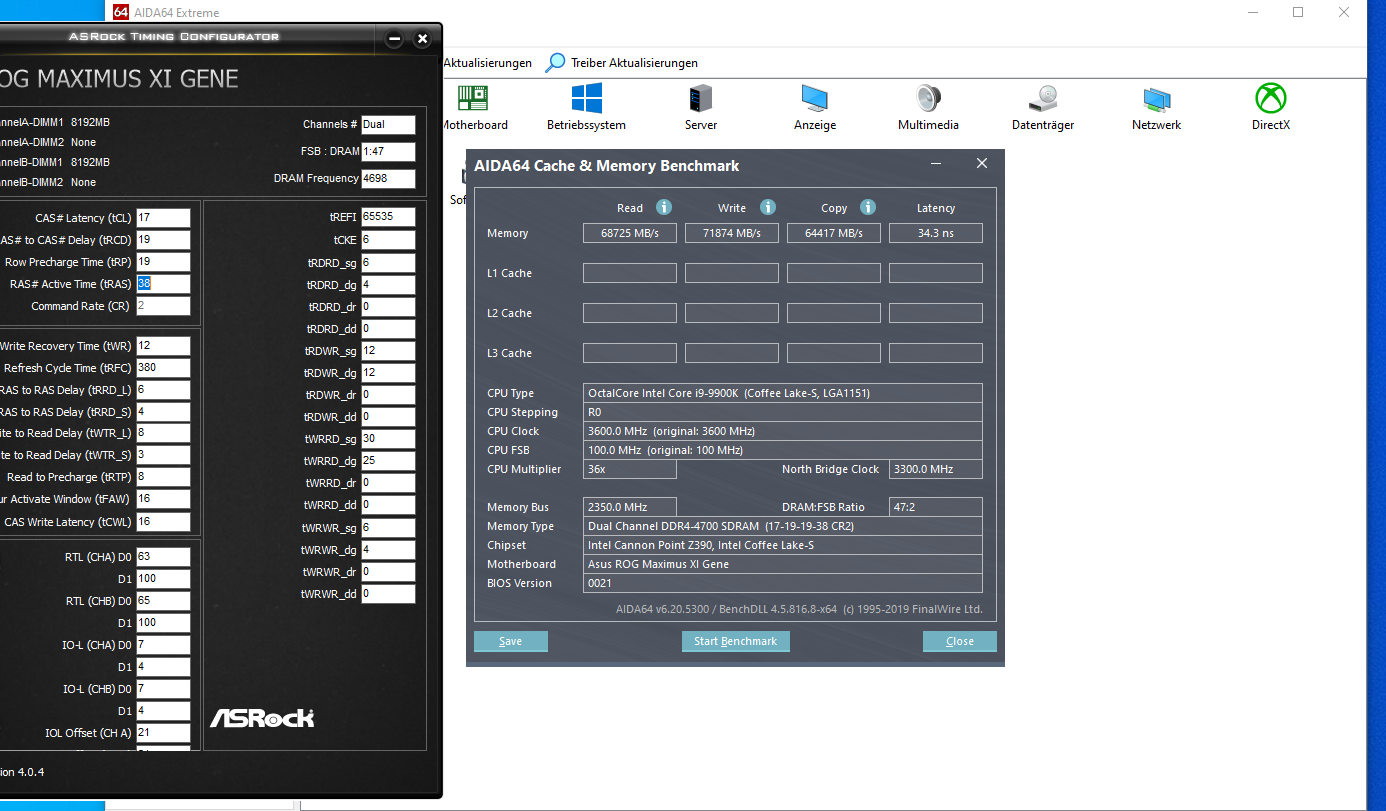Image resolution: width=1386 pixels, height=811 pixels.
Task: Click the RTL (CHA) D0 field
Action: [x=163, y=557]
